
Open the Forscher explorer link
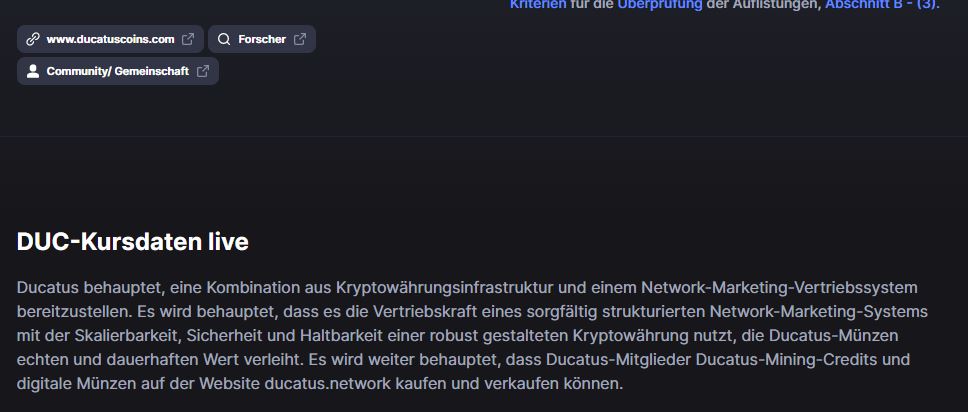pos(262,39)
